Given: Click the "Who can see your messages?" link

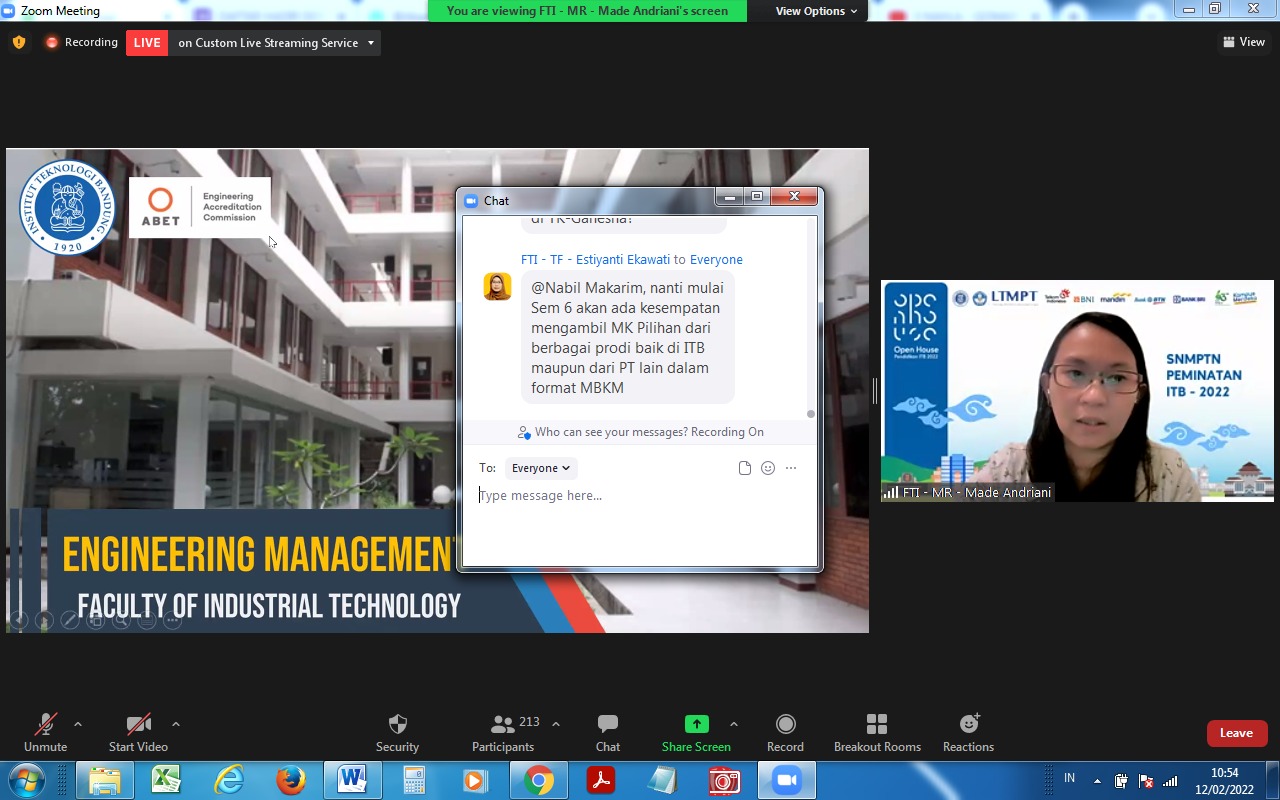Looking at the screenshot, I should point(612,432).
